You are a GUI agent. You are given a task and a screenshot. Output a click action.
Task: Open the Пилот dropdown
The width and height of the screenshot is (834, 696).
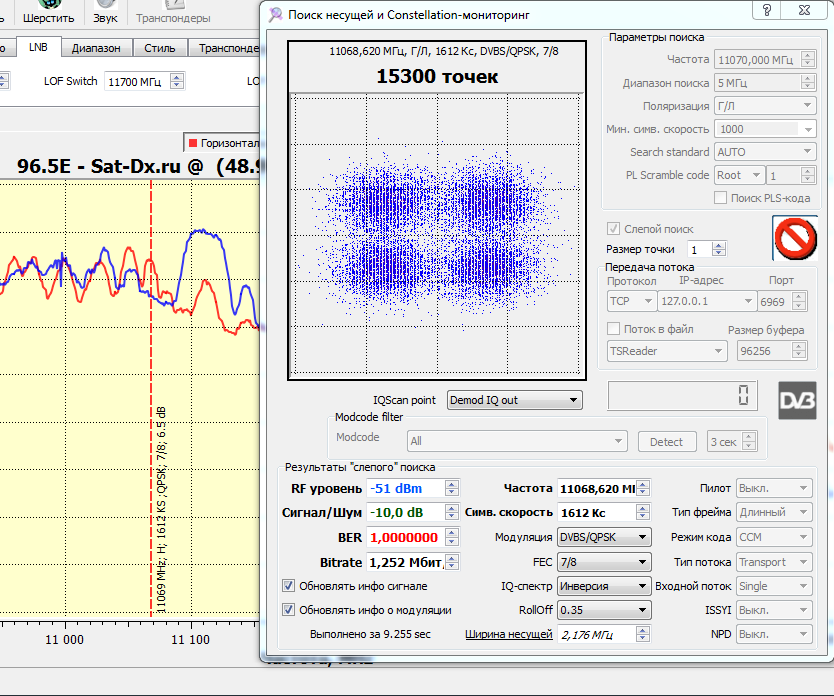pos(774,488)
